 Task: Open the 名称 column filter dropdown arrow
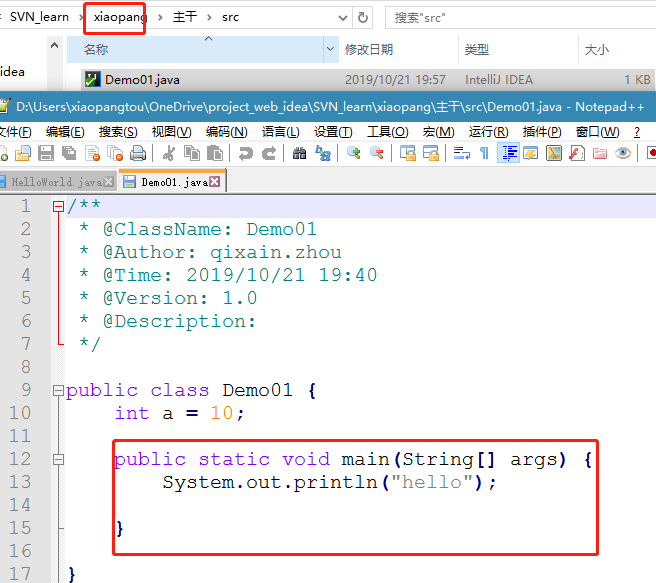[331, 49]
